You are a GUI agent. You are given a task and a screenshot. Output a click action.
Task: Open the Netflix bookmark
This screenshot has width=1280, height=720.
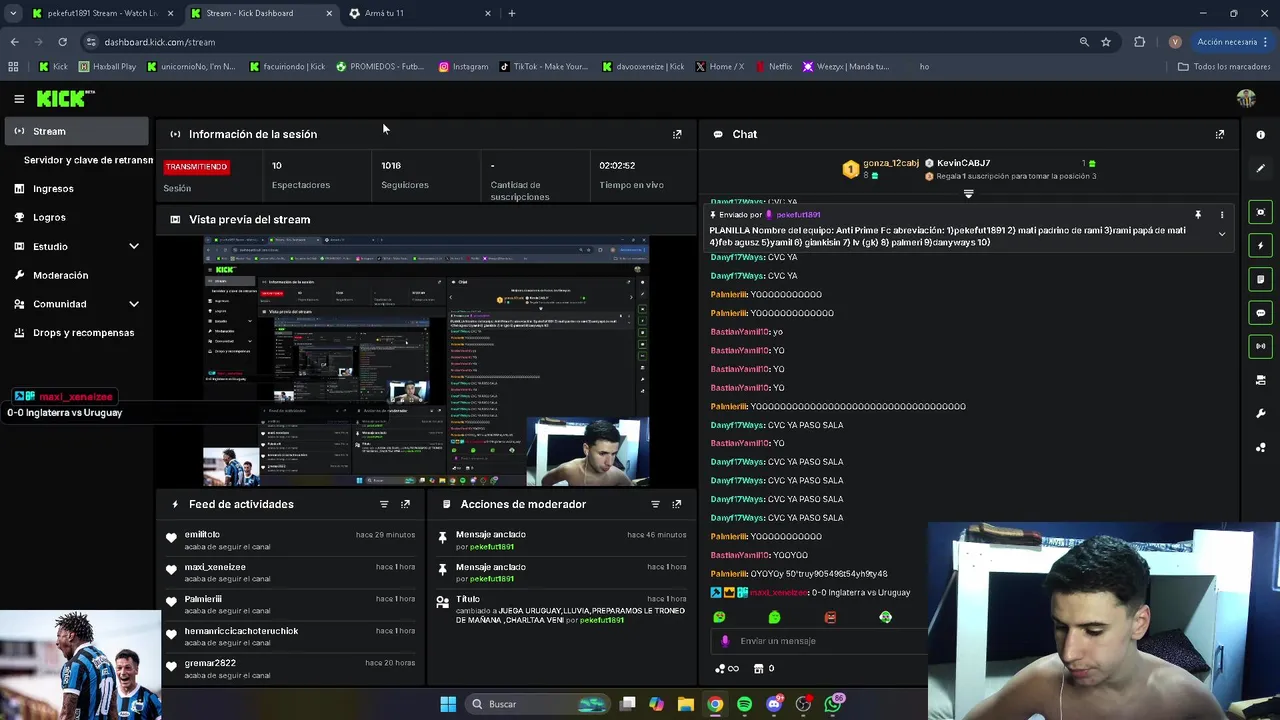(774, 67)
